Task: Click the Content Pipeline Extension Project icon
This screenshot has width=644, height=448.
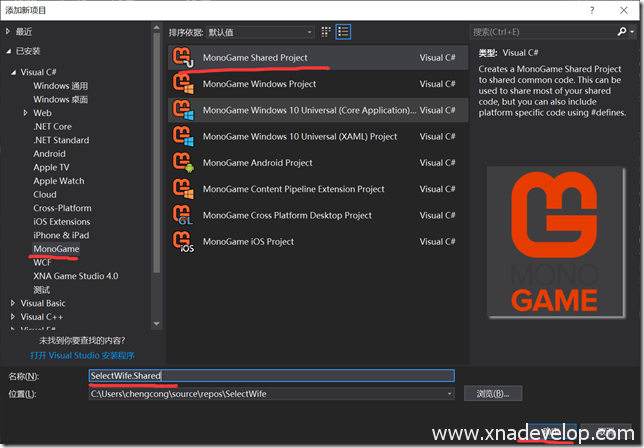Action: point(184,188)
